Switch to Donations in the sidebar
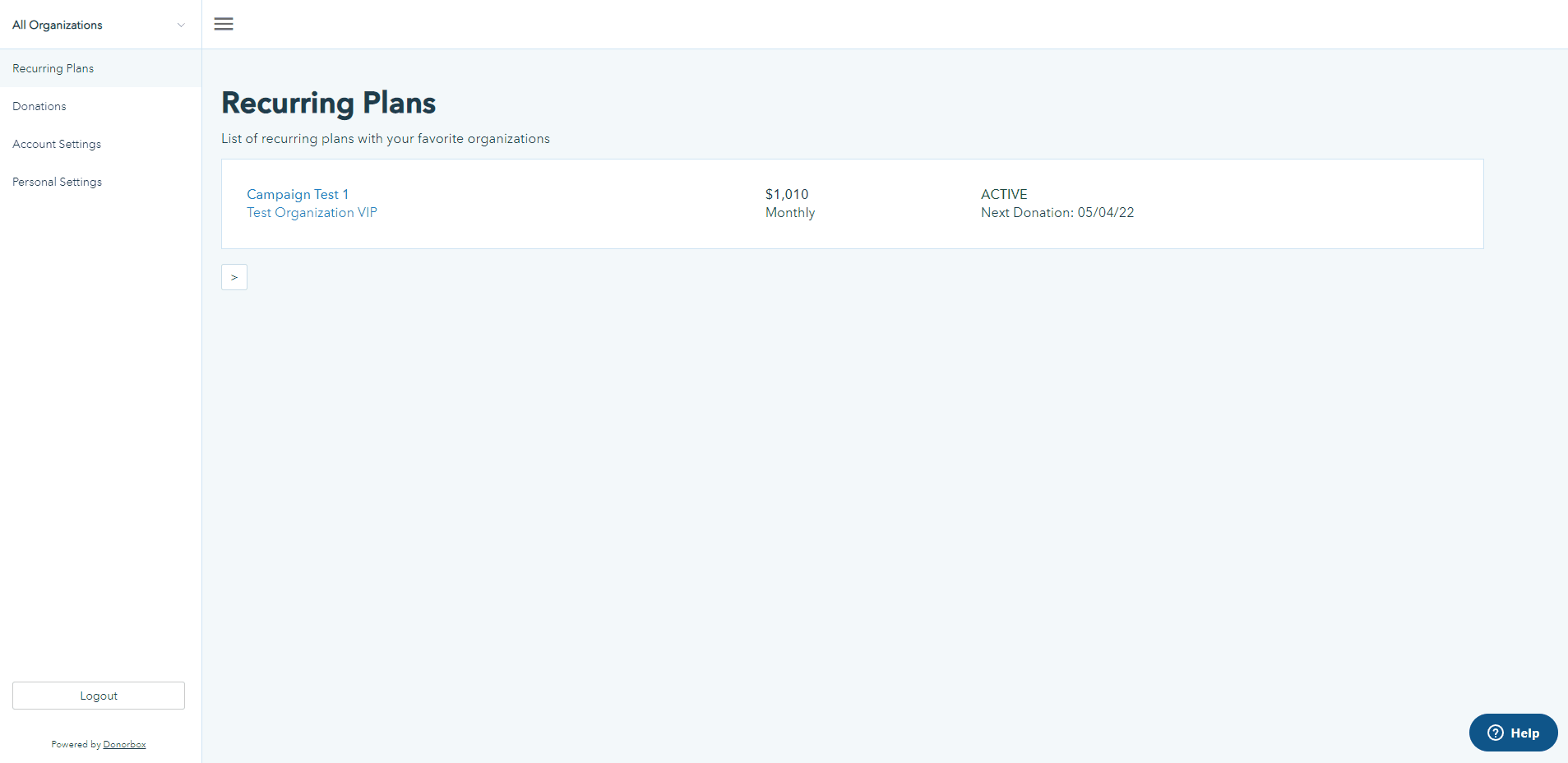The width and height of the screenshot is (1568, 763). tap(39, 106)
